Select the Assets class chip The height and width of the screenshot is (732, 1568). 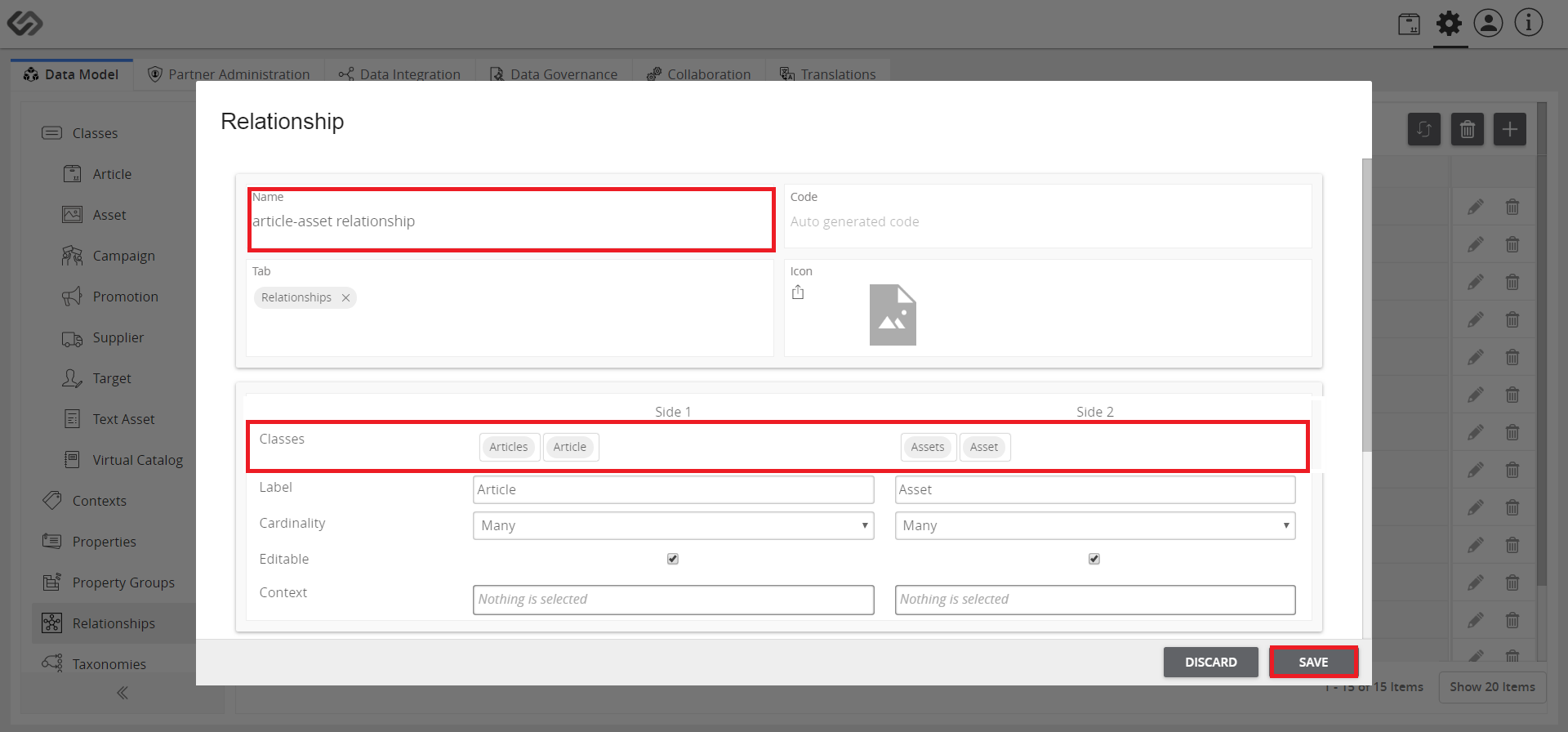(928, 447)
